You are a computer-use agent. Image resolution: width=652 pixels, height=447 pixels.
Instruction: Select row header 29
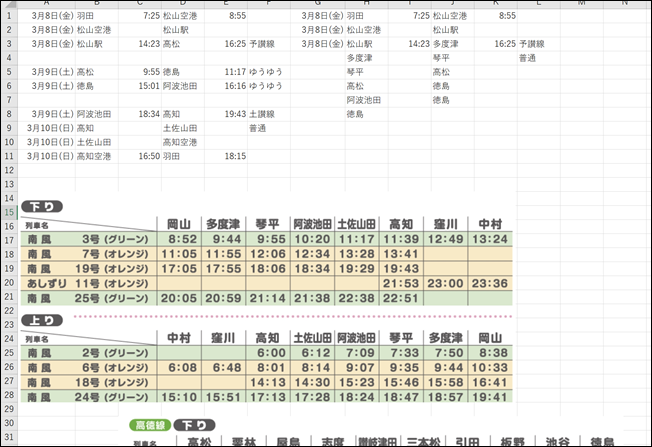pyautogui.click(x=9, y=409)
